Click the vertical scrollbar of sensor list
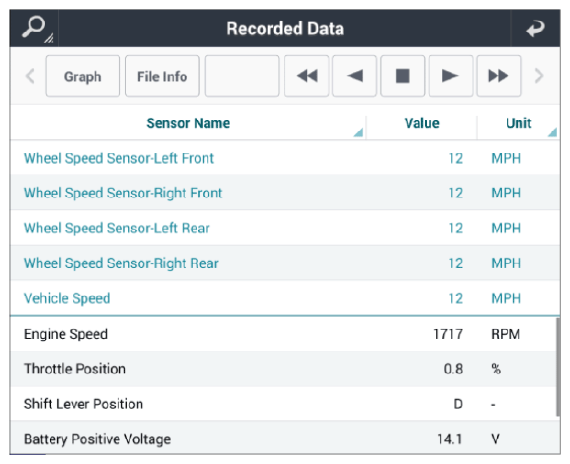Screen dimensions: 570x464 558,367
